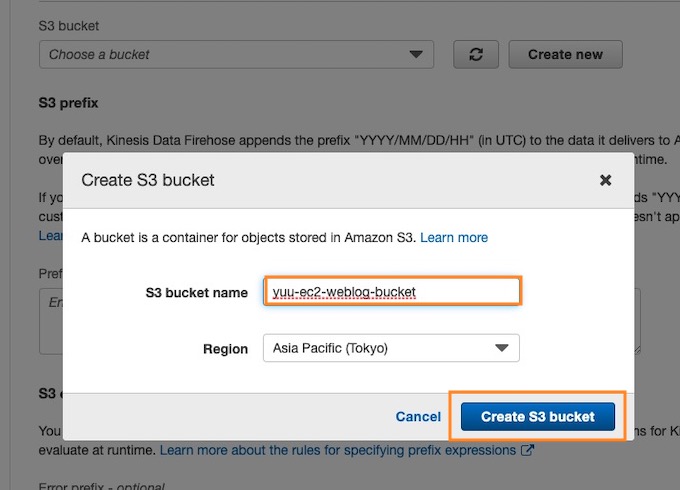Click the partly hidden Learn more link behind the dialog
This screenshot has width=680, height=490.
click(x=51, y=236)
